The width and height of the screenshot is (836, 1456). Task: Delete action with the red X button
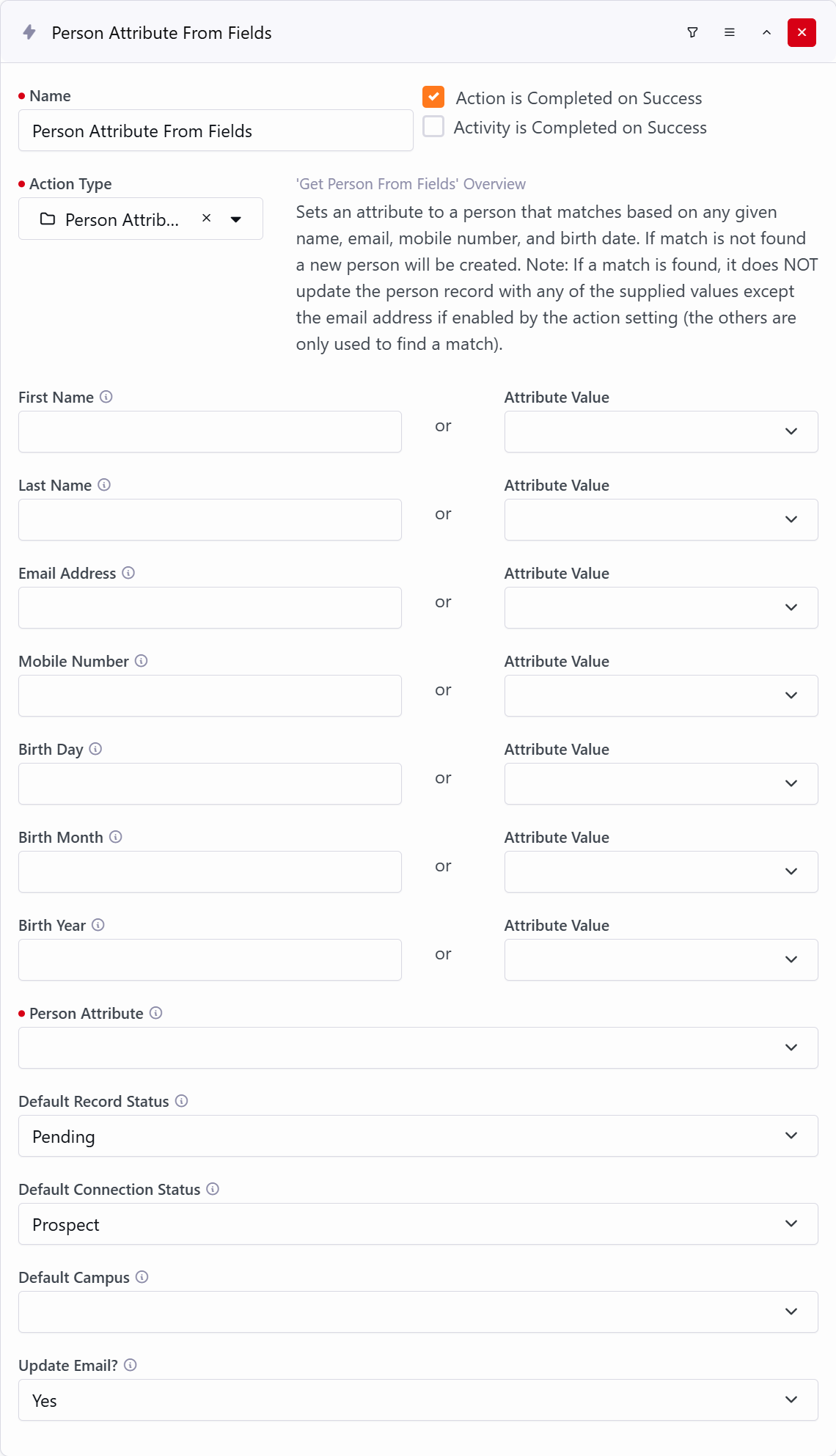coord(802,32)
